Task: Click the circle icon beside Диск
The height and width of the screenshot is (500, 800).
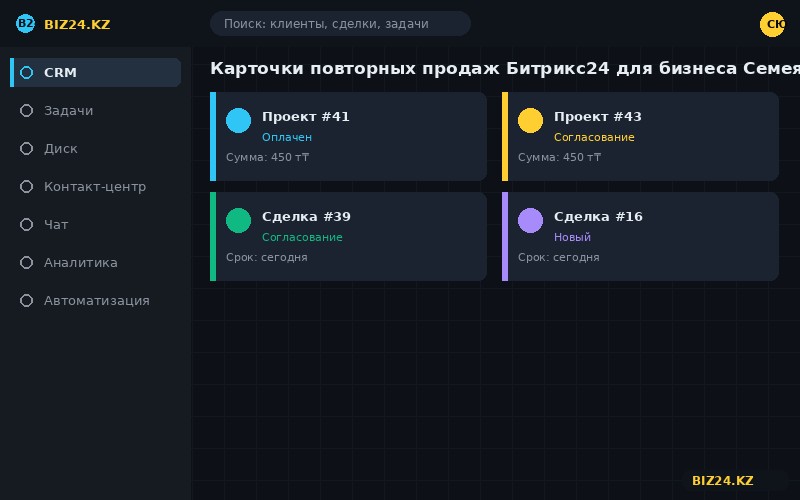Action: [x=27, y=148]
